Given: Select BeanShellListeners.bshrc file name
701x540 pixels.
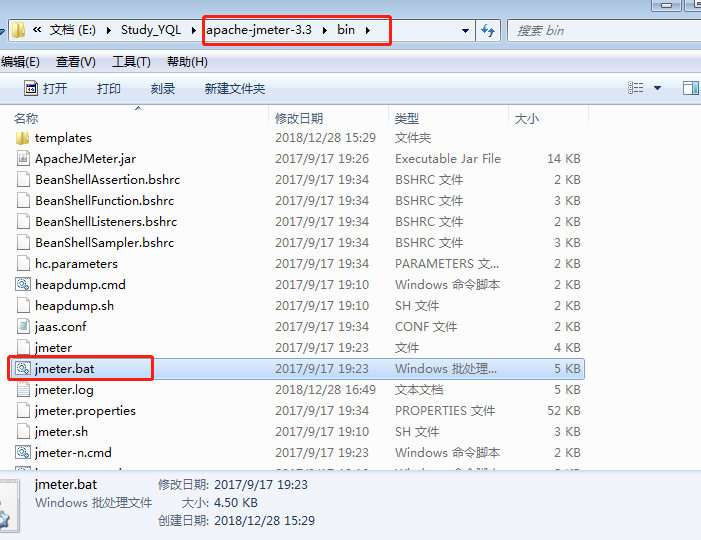Looking at the screenshot, I should click(x=106, y=222).
